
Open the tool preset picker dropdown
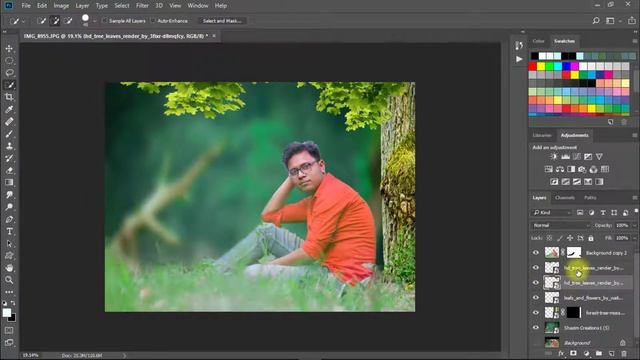point(24,21)
